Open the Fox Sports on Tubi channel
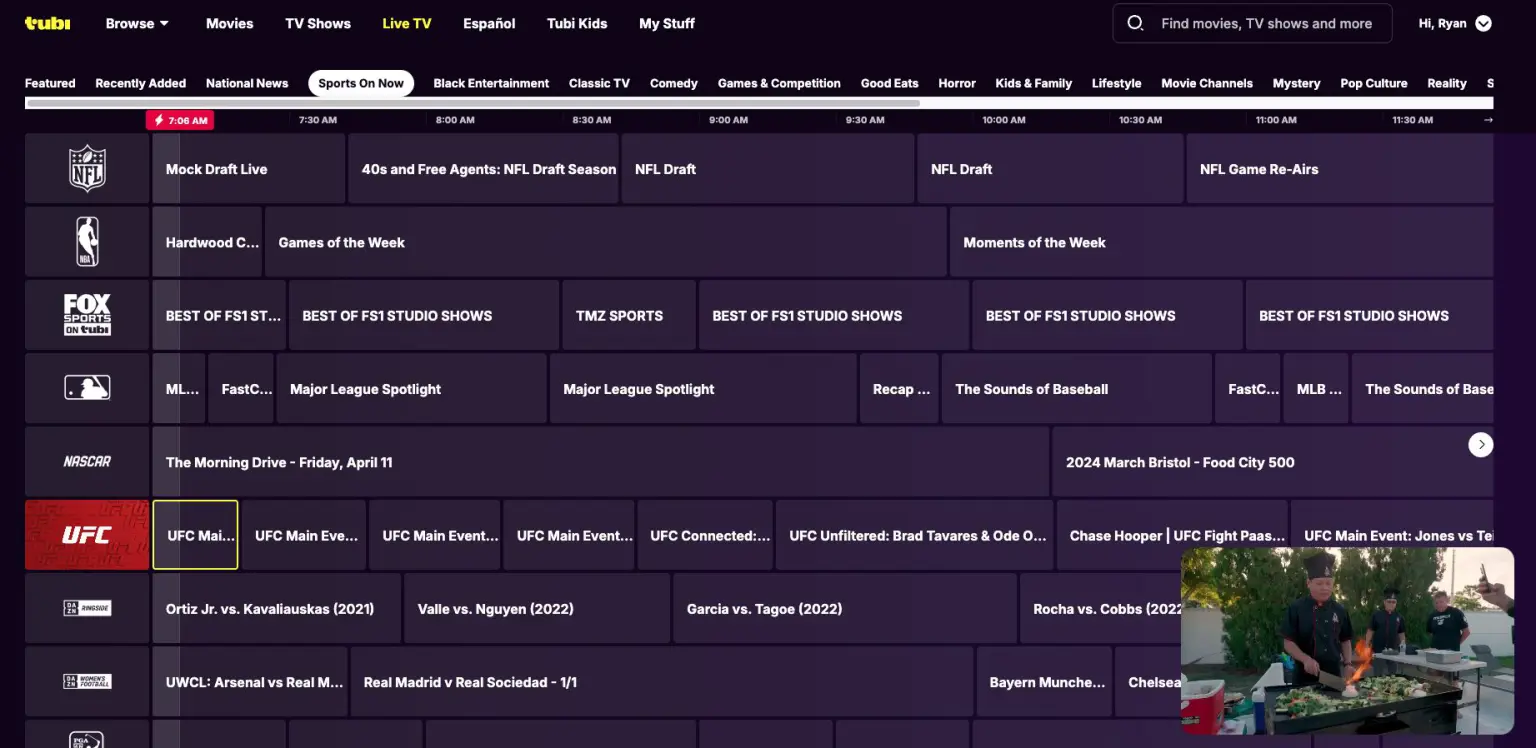1536x748 pixels. pyautogui.click(x=87, y=314)
